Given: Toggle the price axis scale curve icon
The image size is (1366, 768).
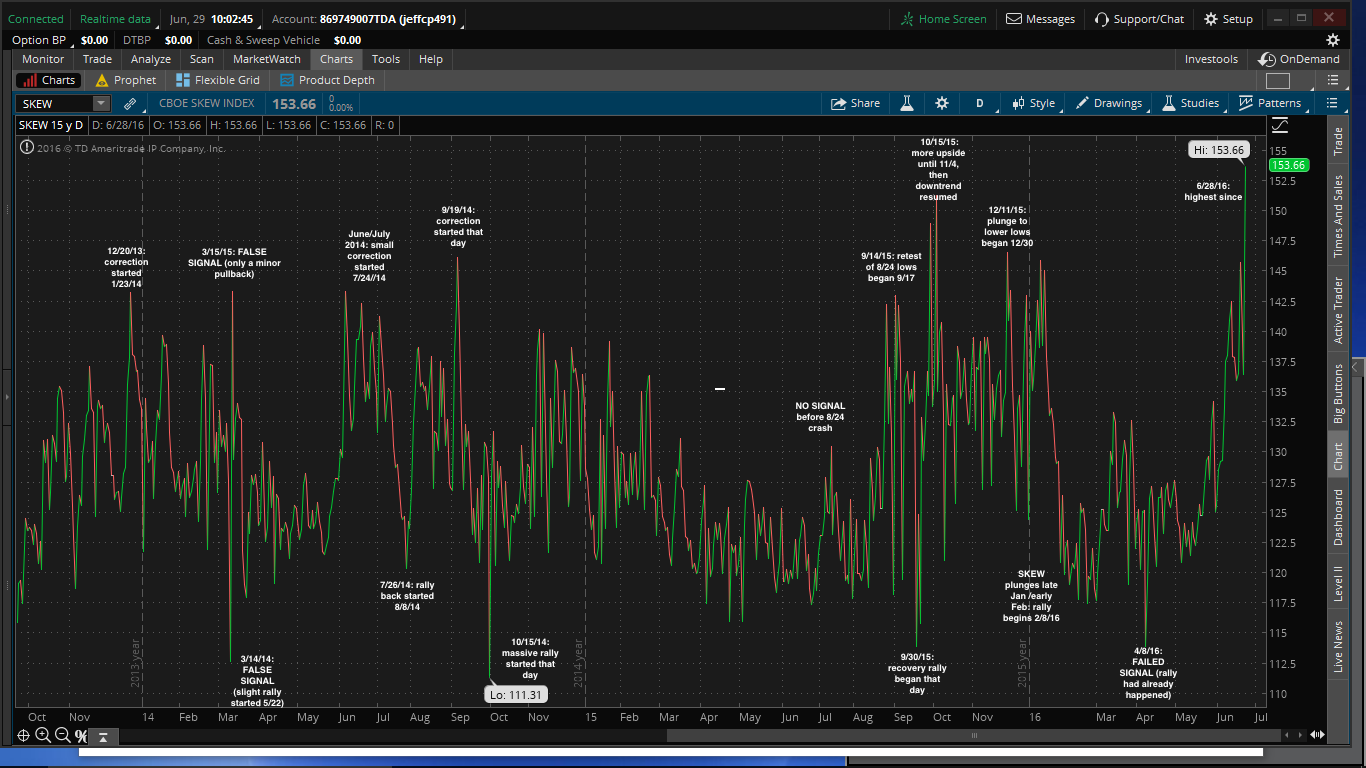Looking at the screenshot, I should (1279, 125).
